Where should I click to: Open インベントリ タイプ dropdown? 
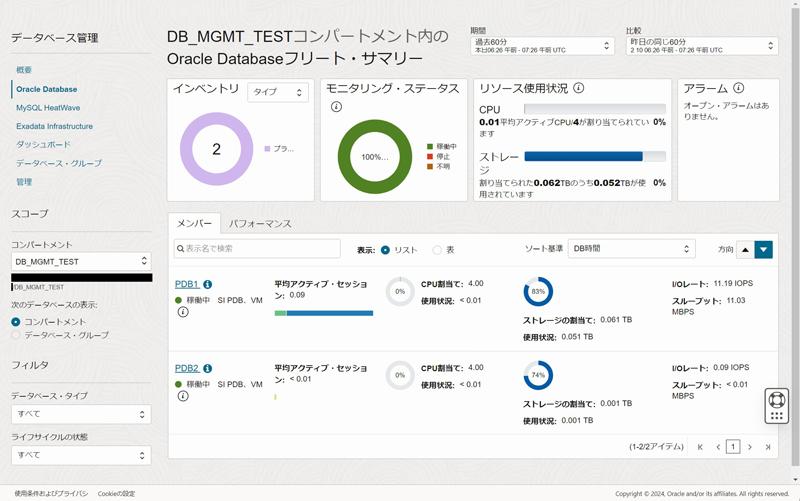(x=278, y=92)
